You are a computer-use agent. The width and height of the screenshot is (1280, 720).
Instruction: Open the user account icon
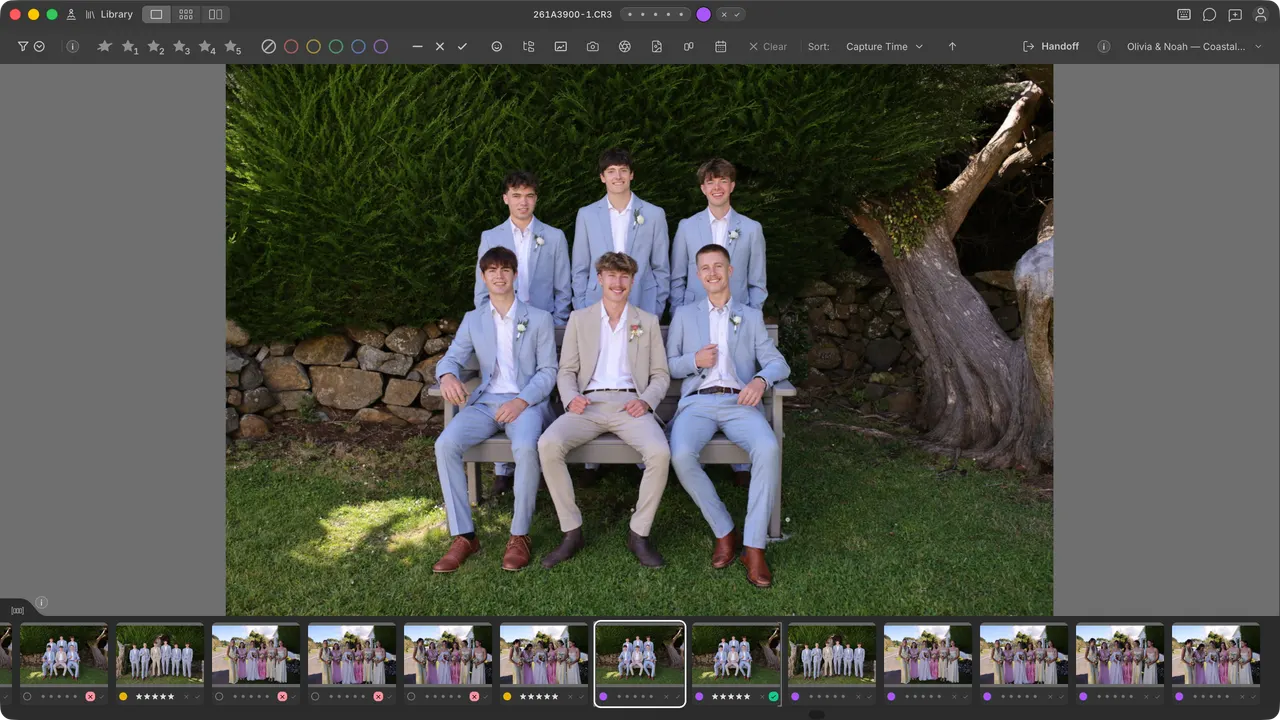coord(1261,15)
